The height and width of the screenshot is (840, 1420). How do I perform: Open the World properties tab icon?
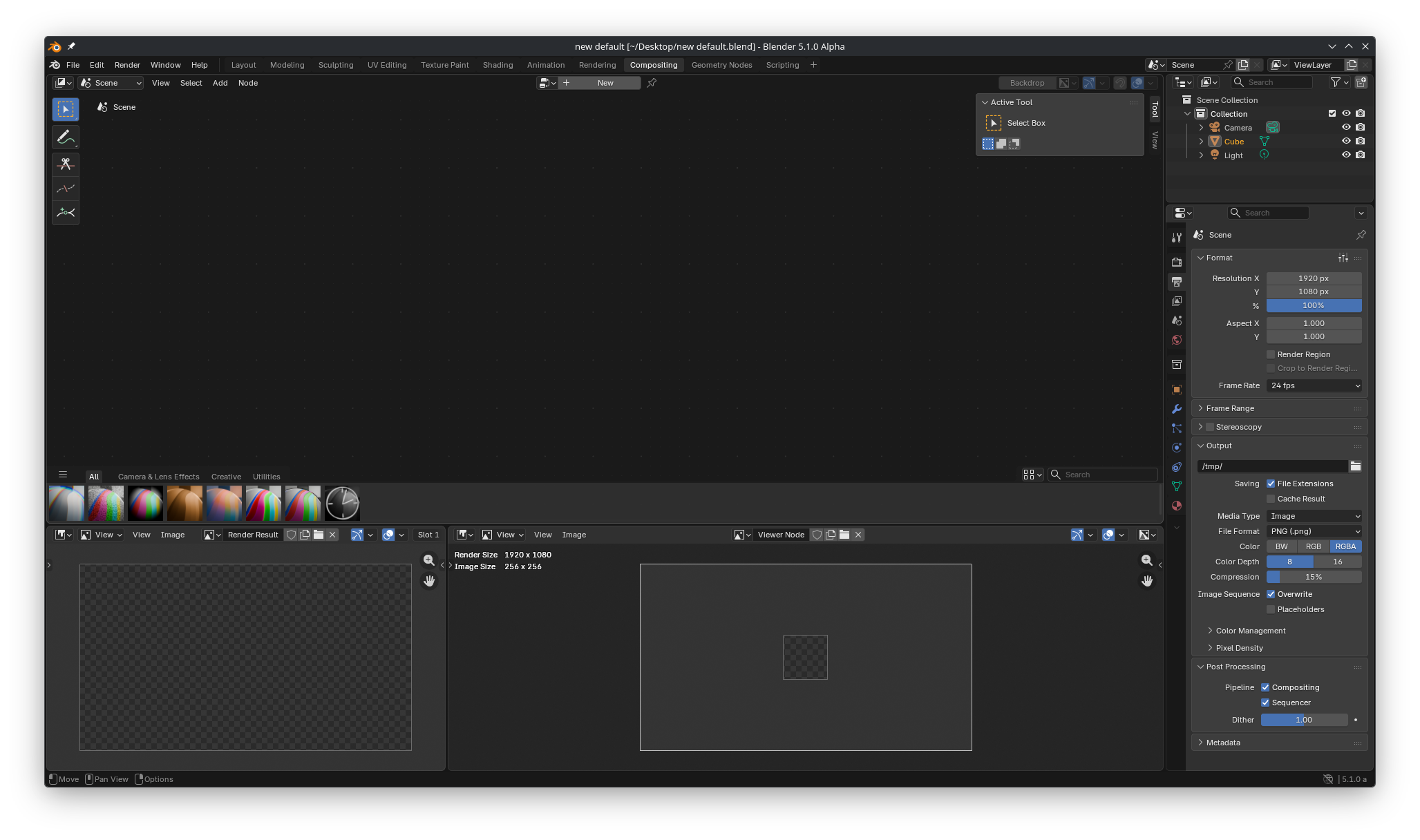1177,340
